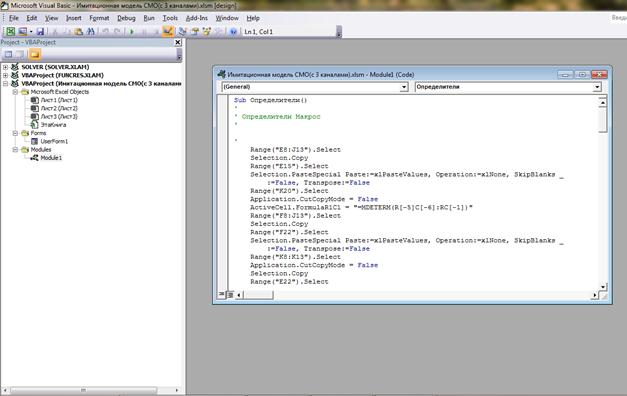Toggle Design Mode icon in toolbar
Image resolution: width=627 pixels, height=396 pixels.
click(168, 31)
